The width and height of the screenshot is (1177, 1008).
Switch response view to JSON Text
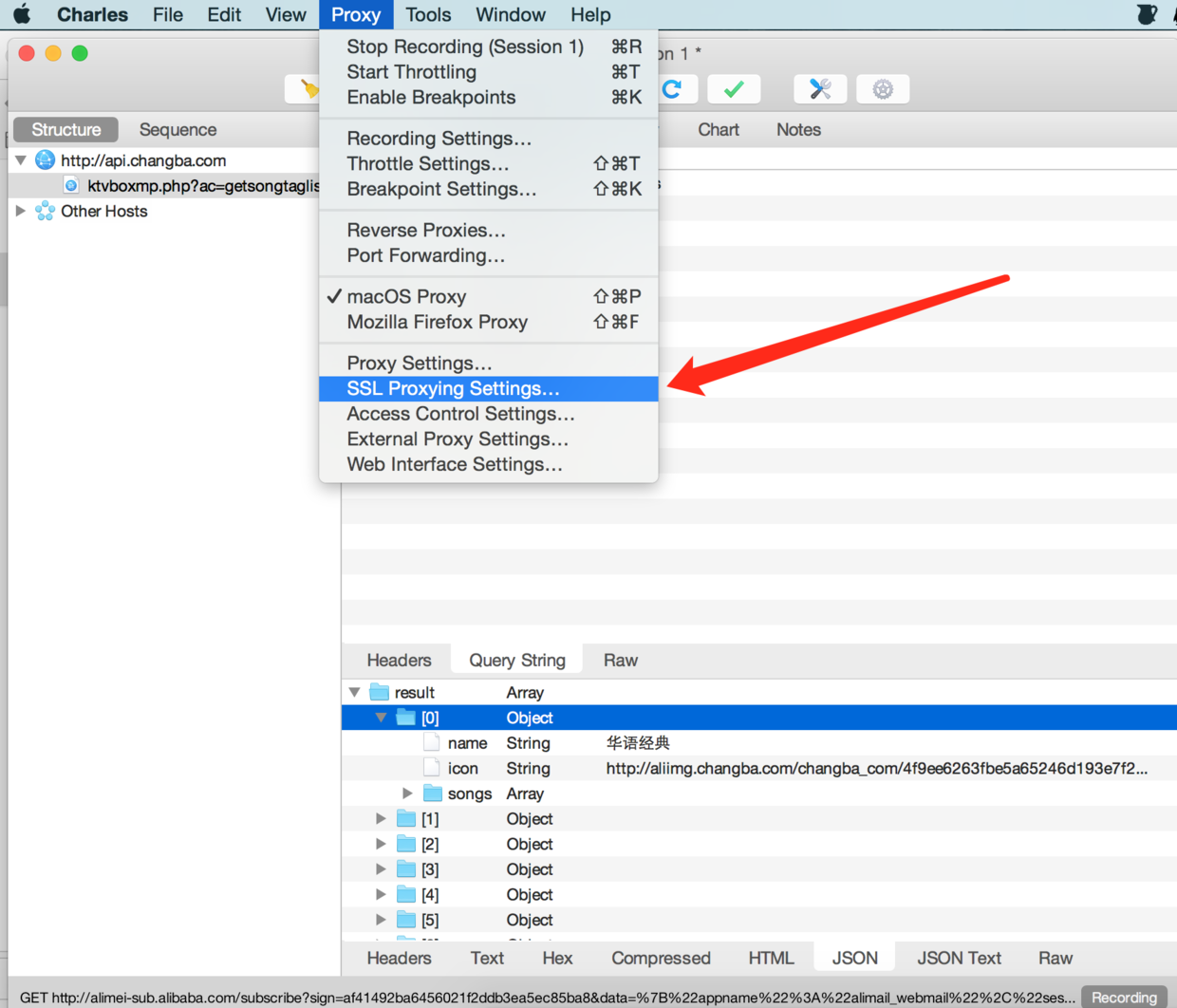(959, 958)
